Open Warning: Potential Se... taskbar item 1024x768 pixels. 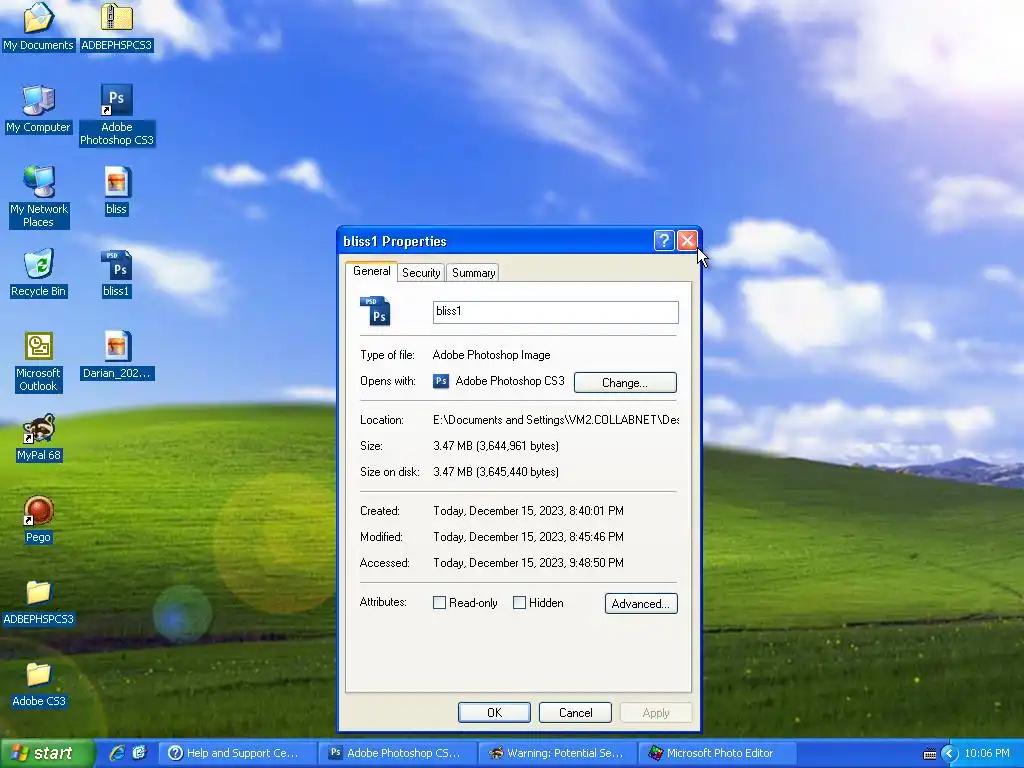pyautogui.click(x=558, y=753)
